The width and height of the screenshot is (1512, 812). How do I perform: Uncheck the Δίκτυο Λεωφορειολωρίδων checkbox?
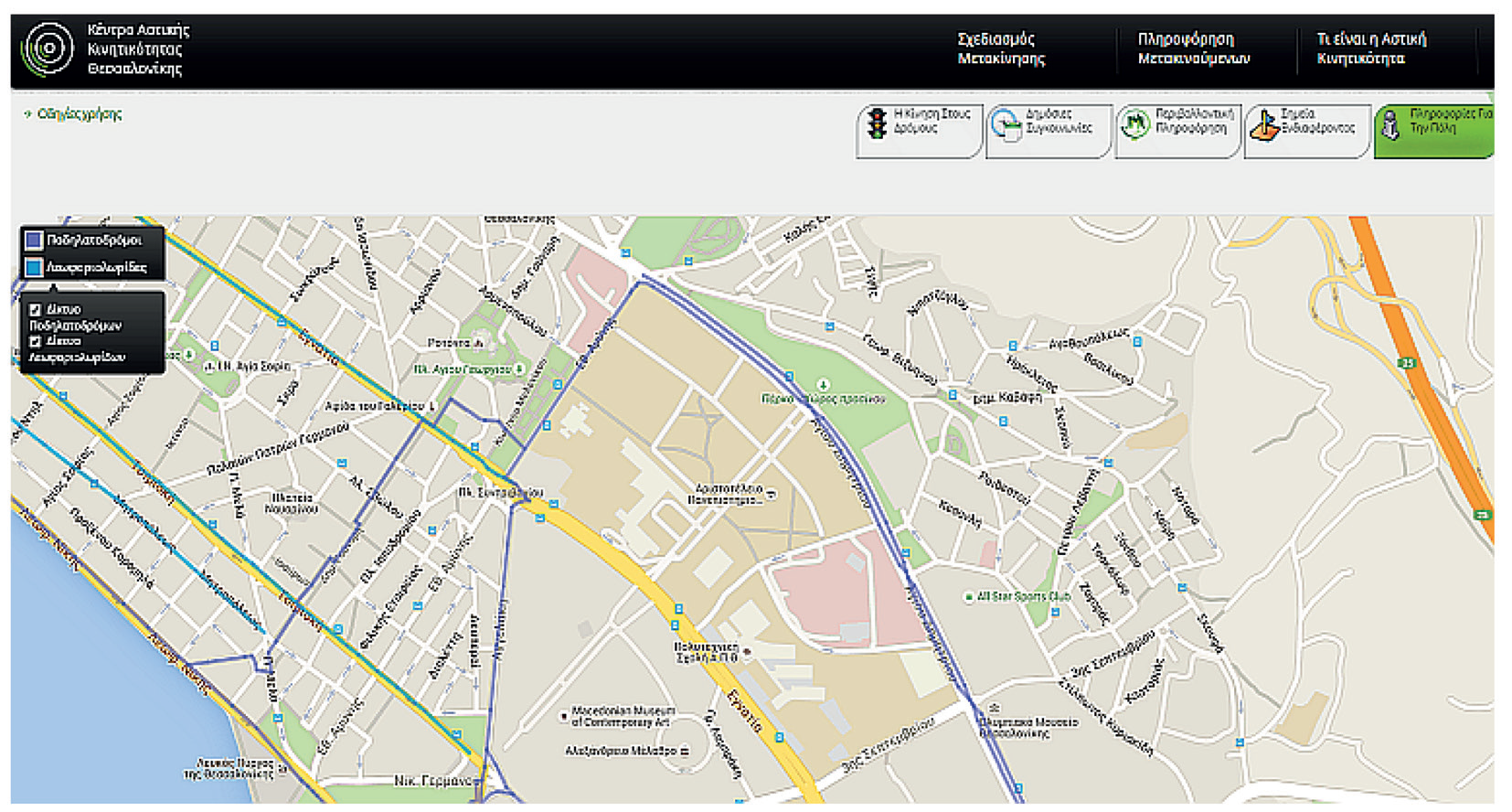click(35, 342)
